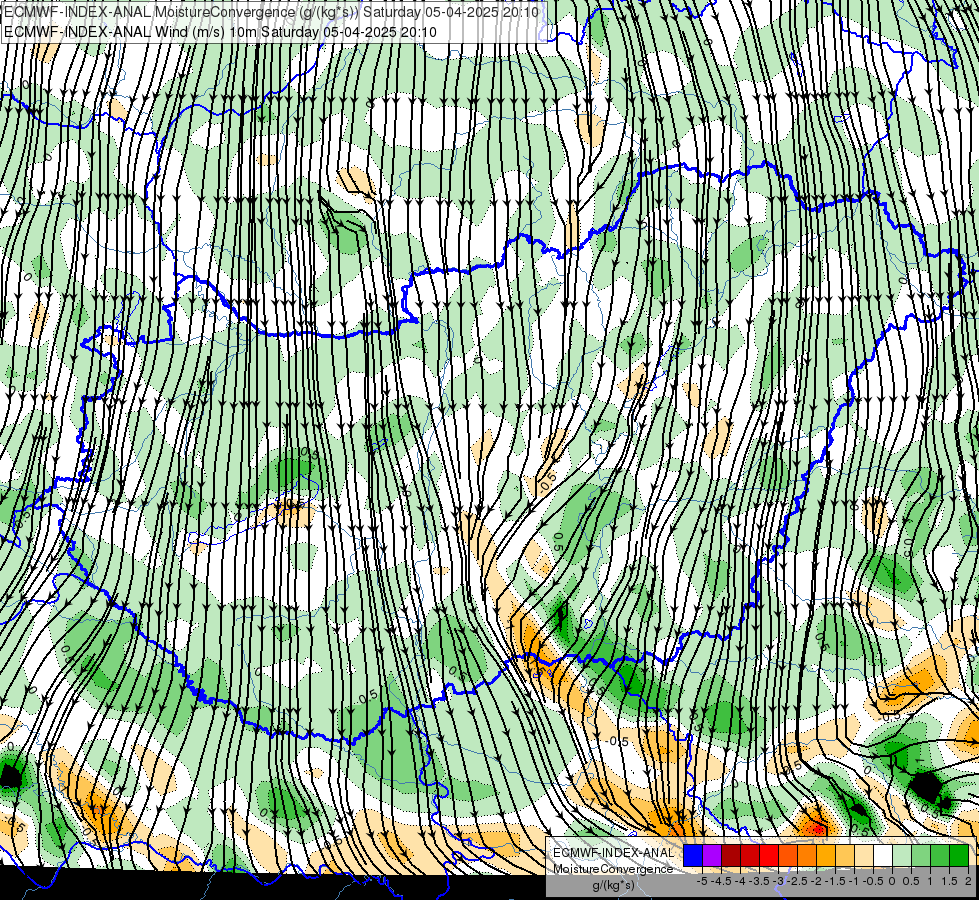Click the legend label MoistureConvergence

pyautogui.click(x=613, y=869)
